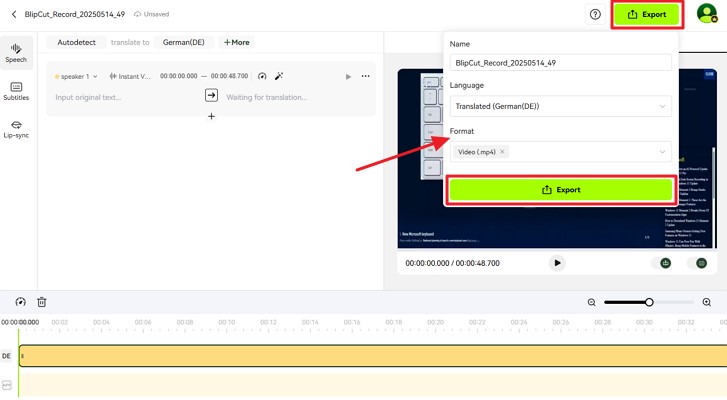The width and height of the screenshot is (727, 400).
Task: Click the magic wand icon
Action: click(x=279, y=76)
